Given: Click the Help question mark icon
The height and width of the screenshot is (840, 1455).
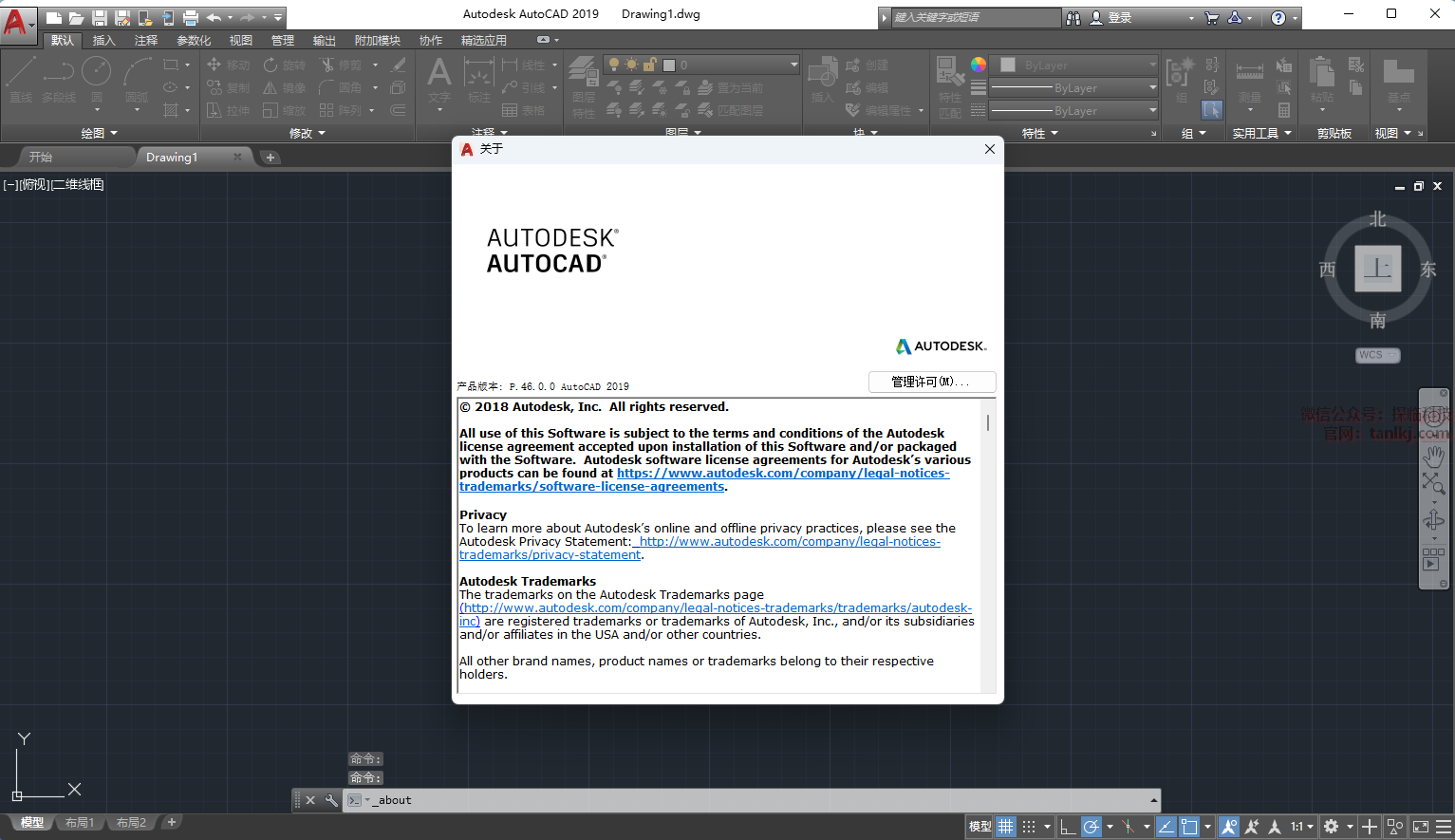Looking at the screenshot, I should click(x=1278, y=18).
